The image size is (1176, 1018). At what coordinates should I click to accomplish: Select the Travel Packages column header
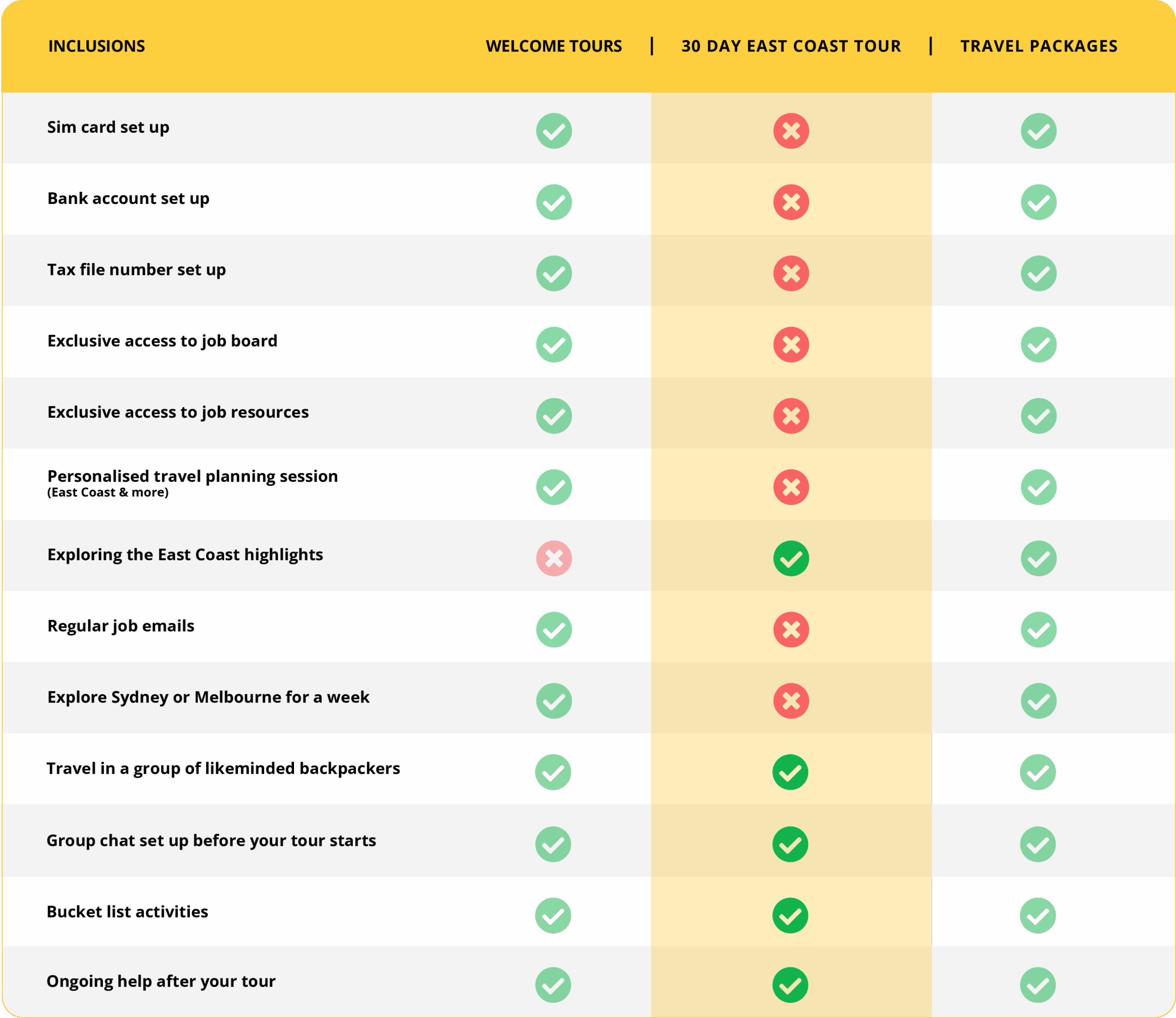click(x=1039, y=46)
